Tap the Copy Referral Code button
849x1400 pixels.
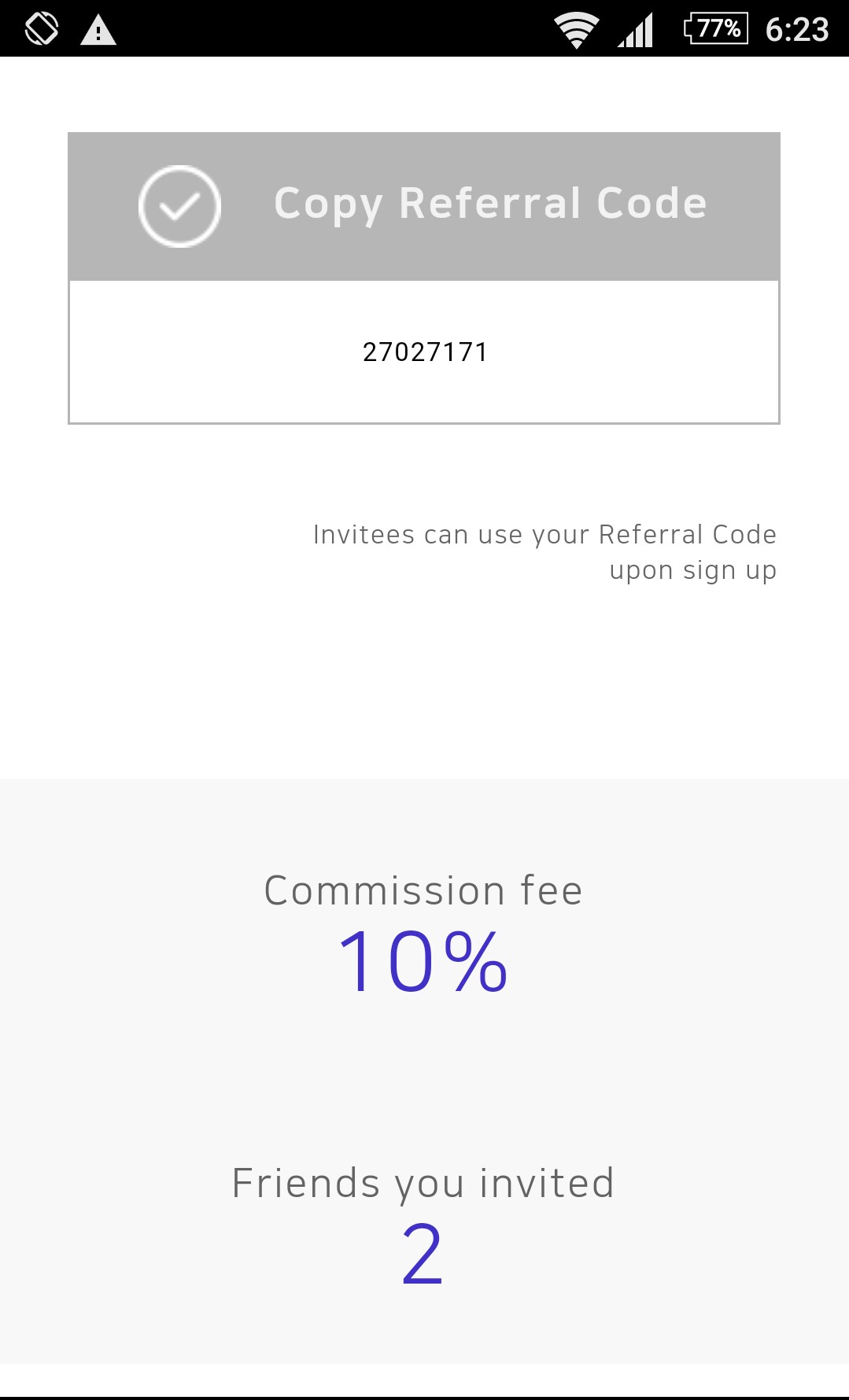click(x=424, y=206)
